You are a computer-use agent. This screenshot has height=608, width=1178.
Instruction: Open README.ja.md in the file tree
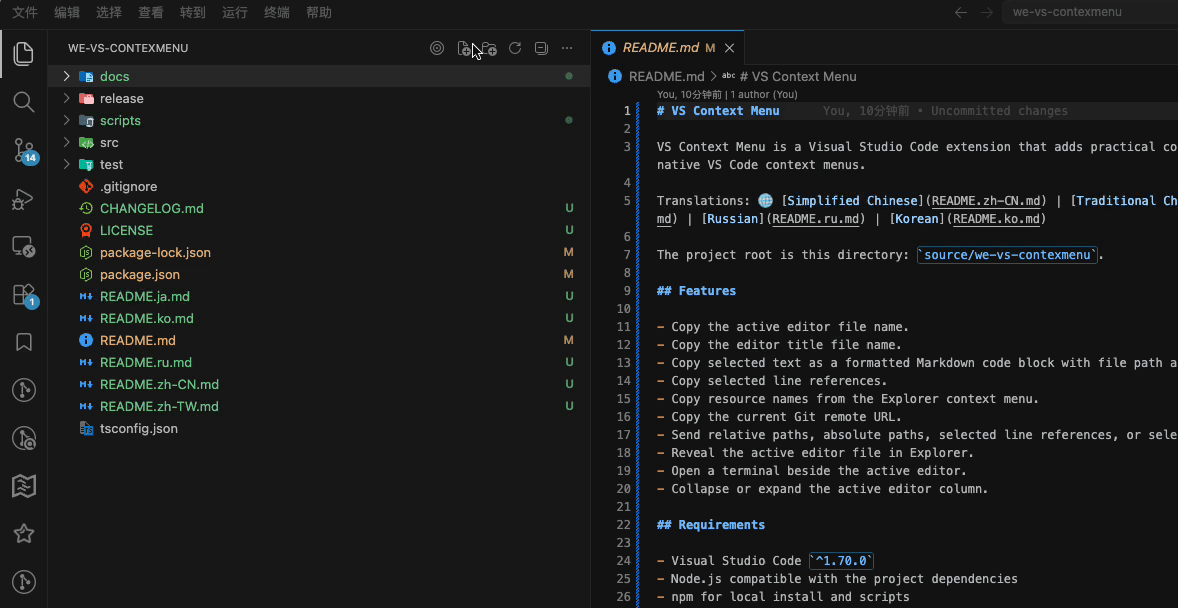(144, 296)
